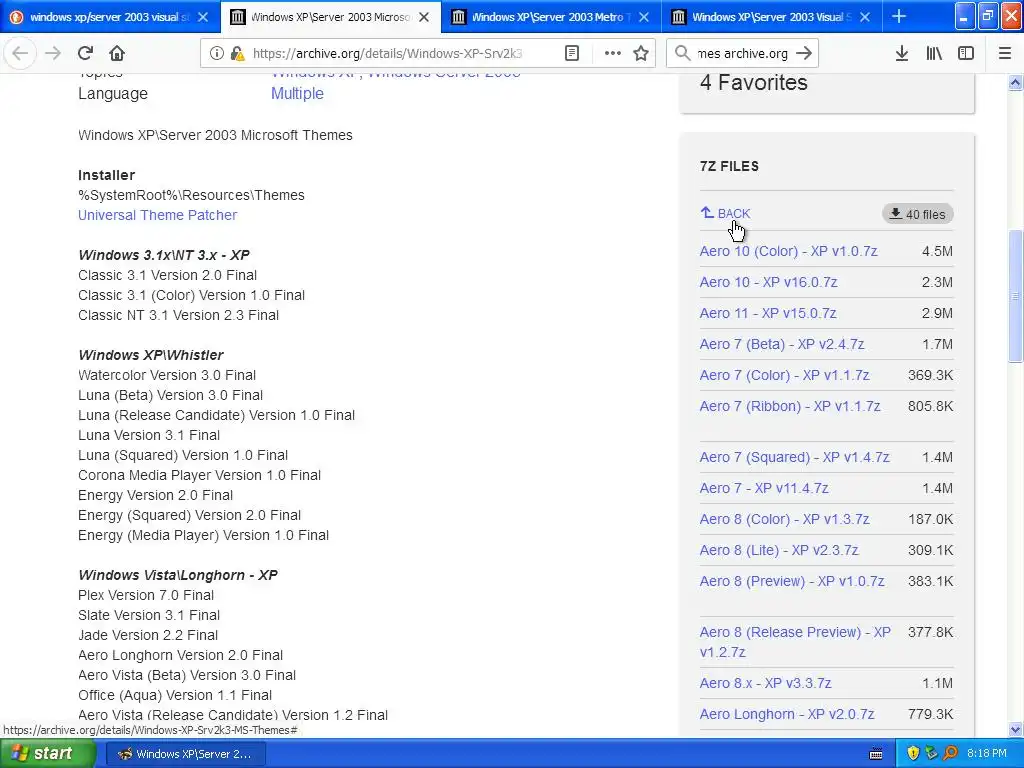Download Aero 10 - XP v16.0.7z
Viewport: 1024px width, 768px height.
click(768, 282)
